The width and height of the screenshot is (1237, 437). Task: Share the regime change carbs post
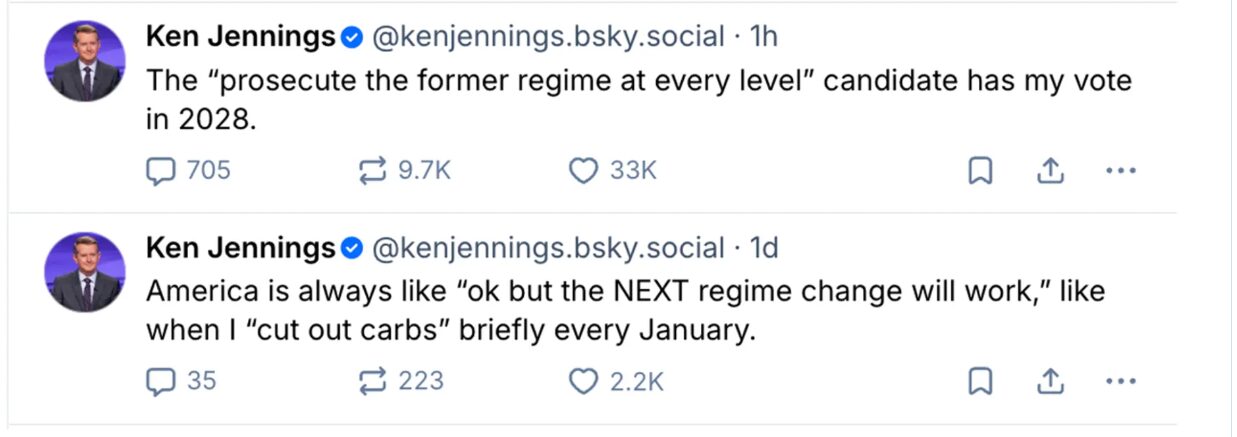[1049, 381]
